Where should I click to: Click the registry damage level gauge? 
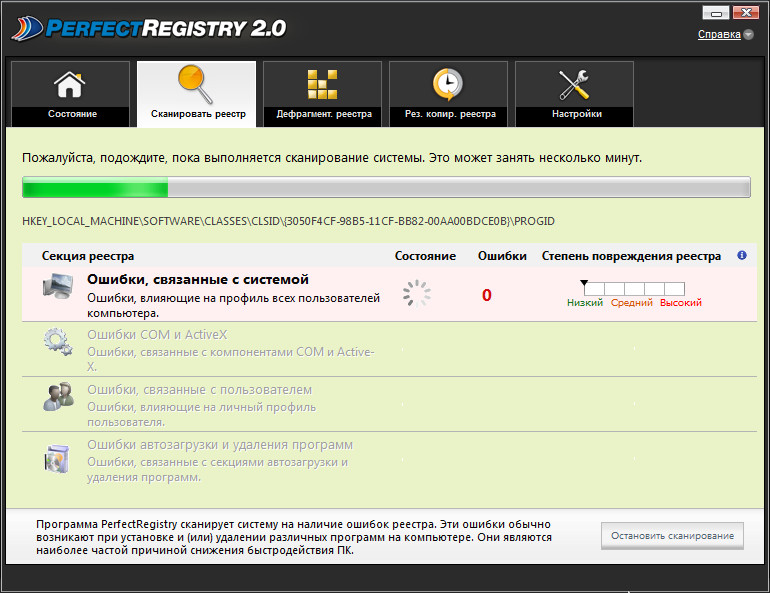coord(634,290)
